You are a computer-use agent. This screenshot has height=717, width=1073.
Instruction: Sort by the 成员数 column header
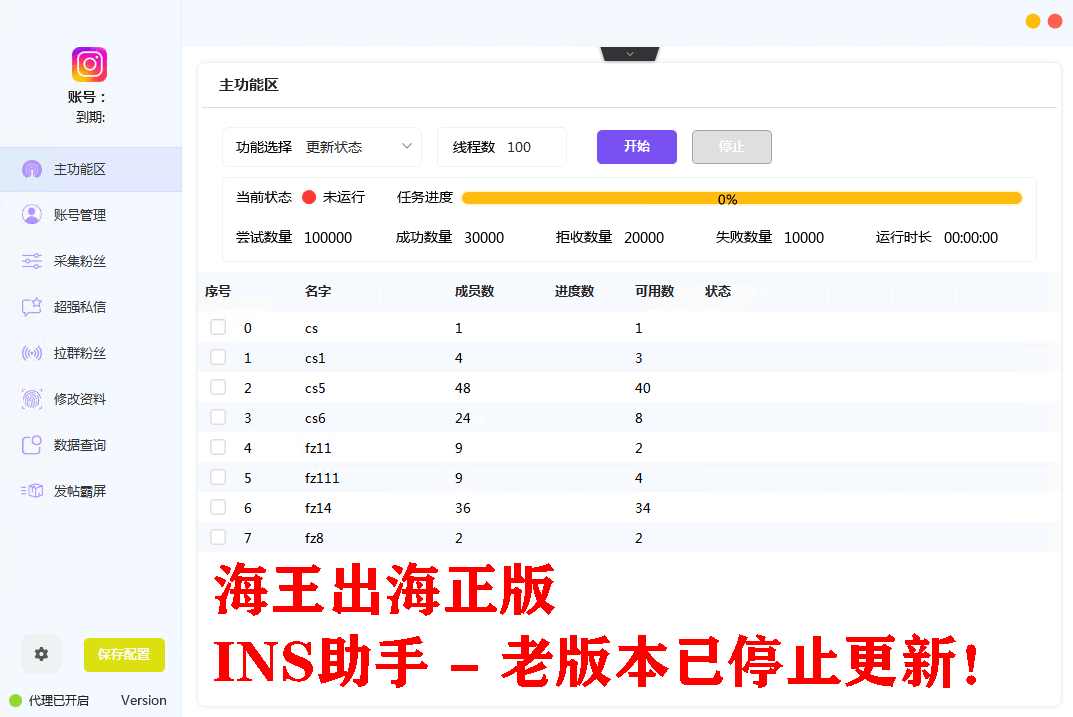[x=474, y=292]
